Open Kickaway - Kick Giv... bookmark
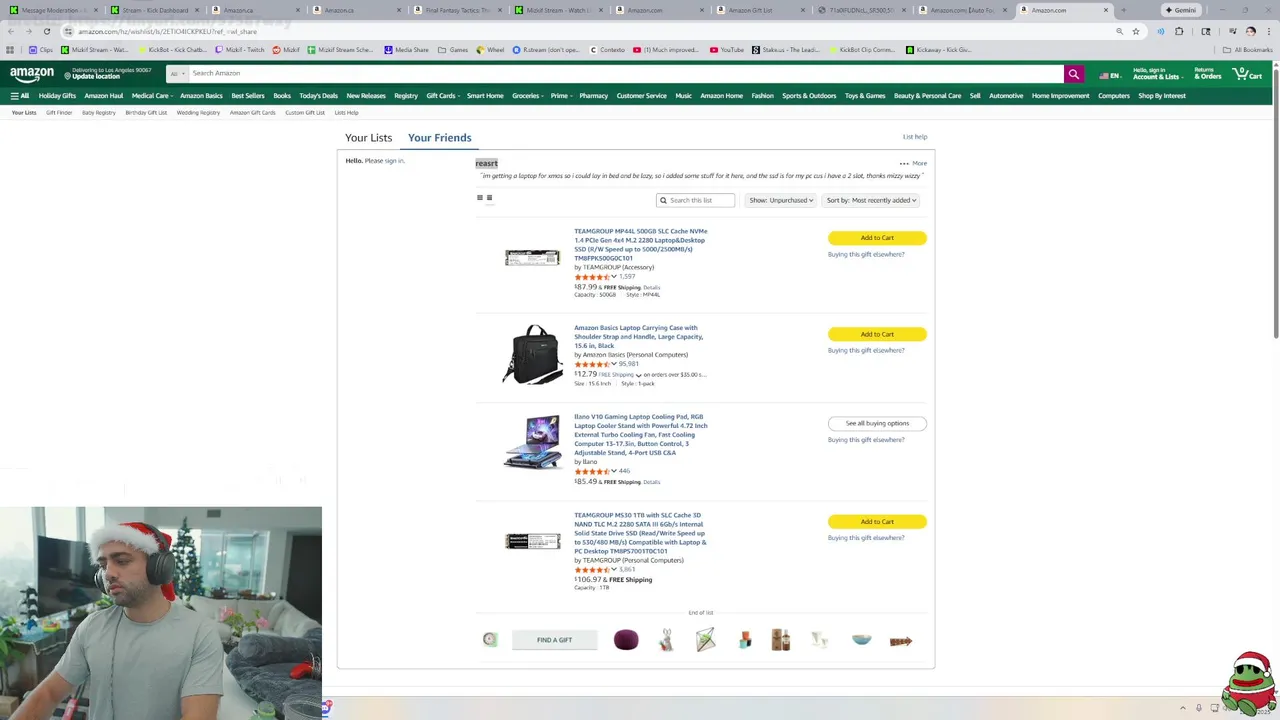 pyautogui.click(x=938, y=49)
